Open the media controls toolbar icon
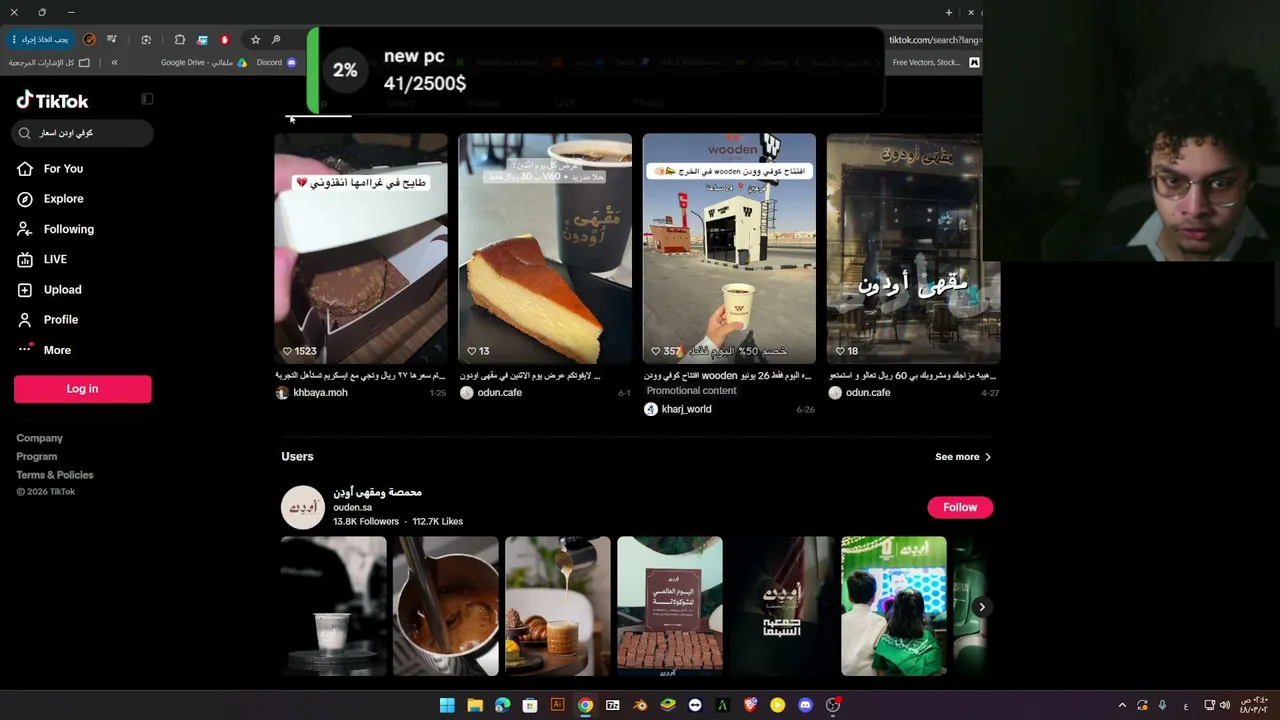Viewport: 1280px width, 720px height. coord(112,40)
